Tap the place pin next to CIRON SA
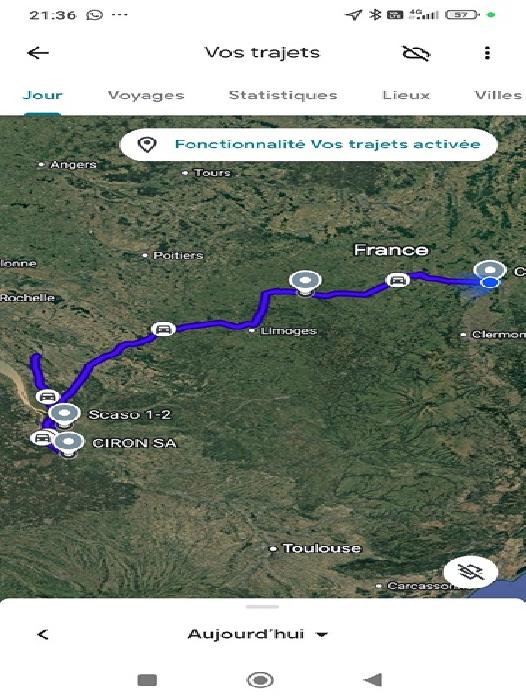The image size is (526, 700). tap(68, 443)
